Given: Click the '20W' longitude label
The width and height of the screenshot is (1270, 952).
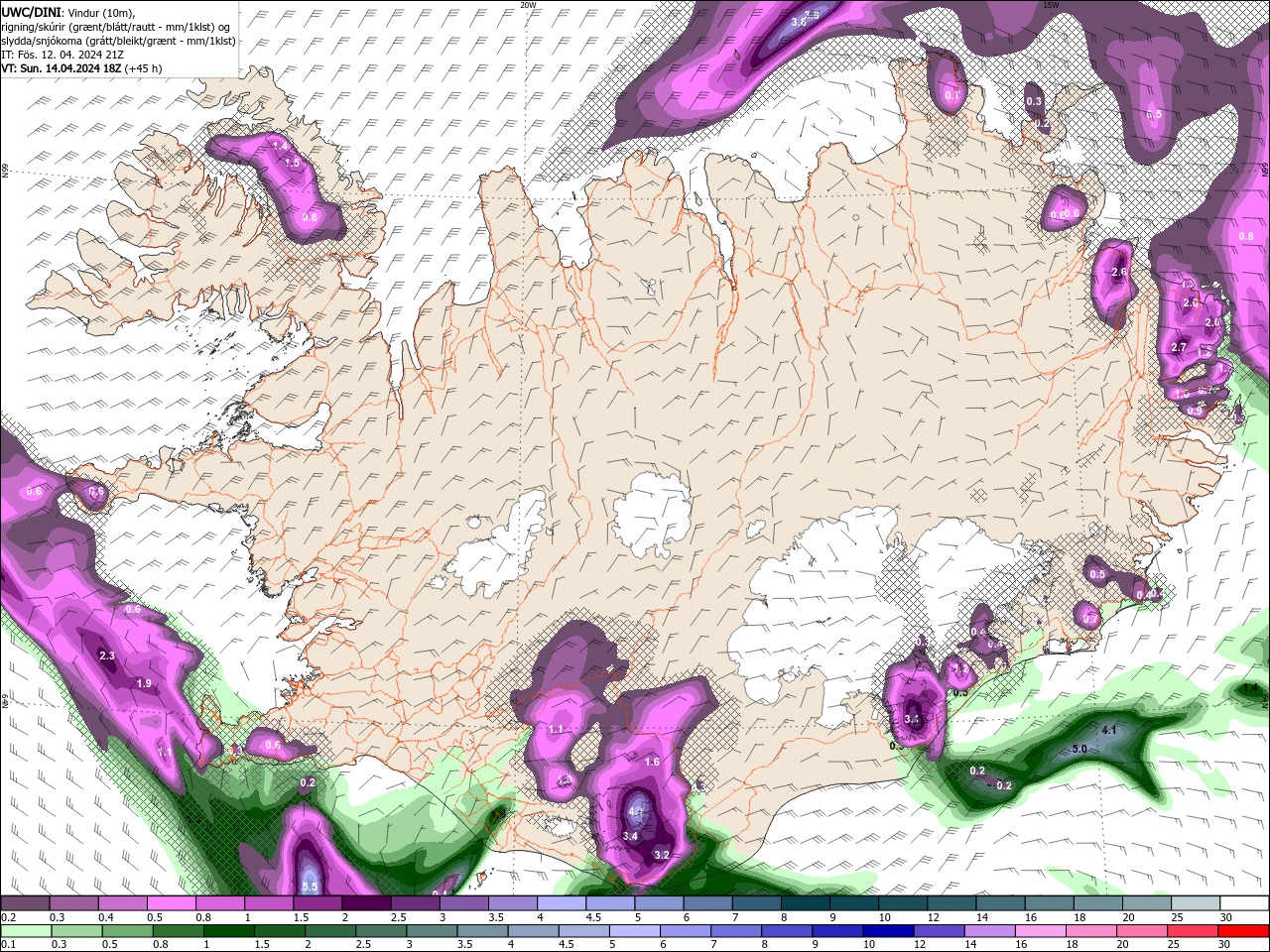Looking at the screenshot, I should [528, 5].
